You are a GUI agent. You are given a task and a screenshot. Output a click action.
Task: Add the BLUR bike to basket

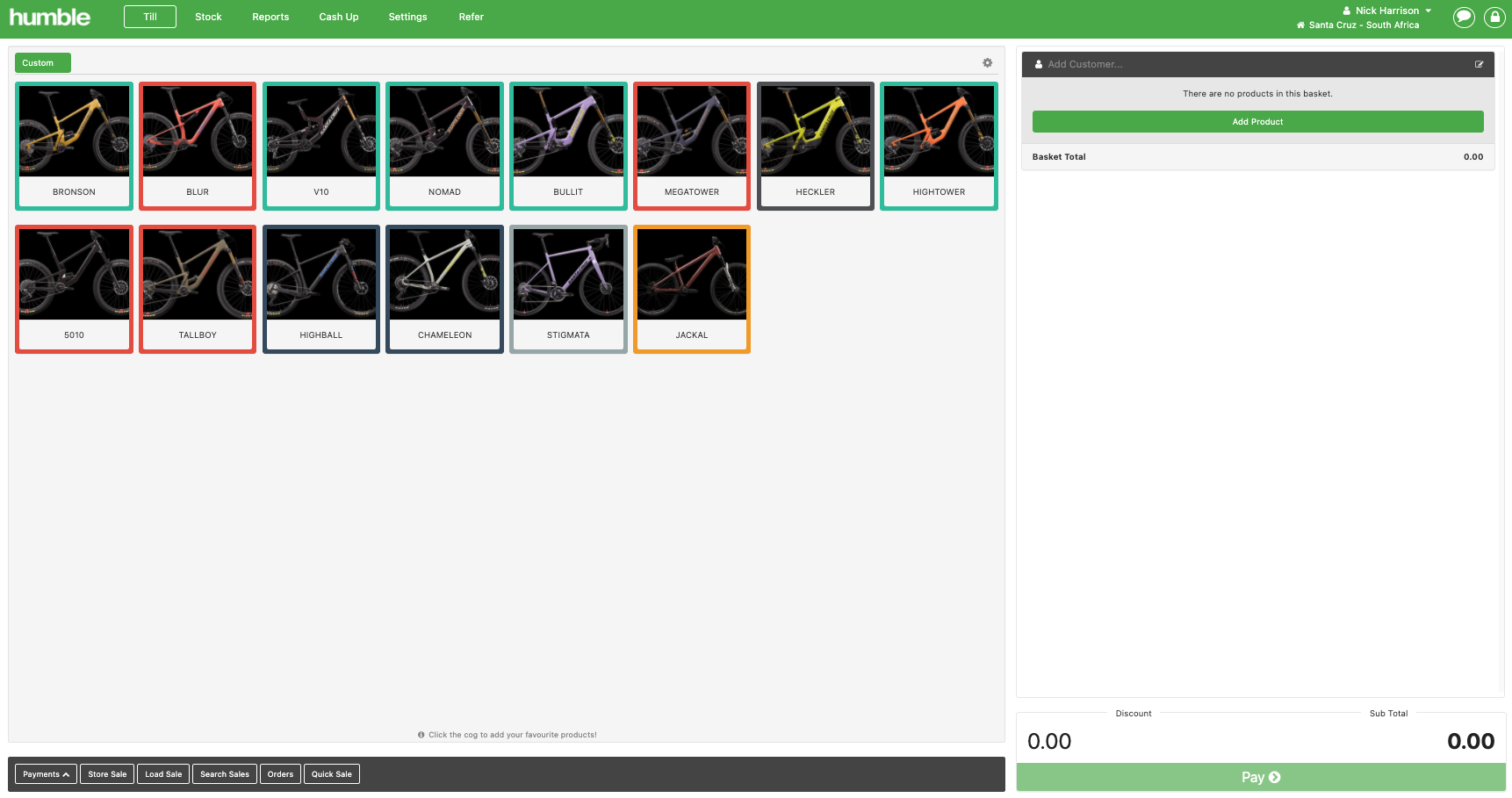pos(198,146)
